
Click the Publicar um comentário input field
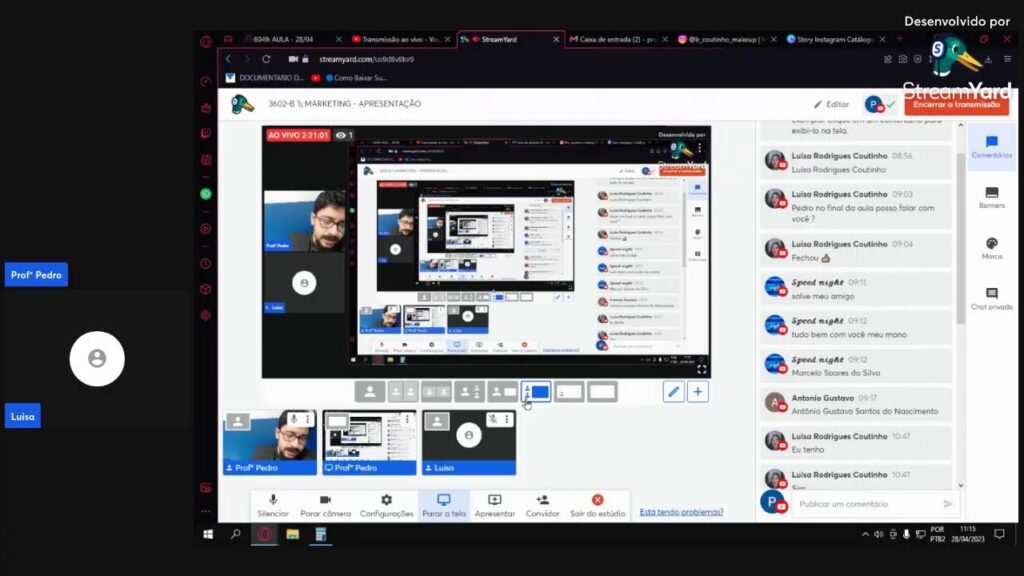point(865,504)
